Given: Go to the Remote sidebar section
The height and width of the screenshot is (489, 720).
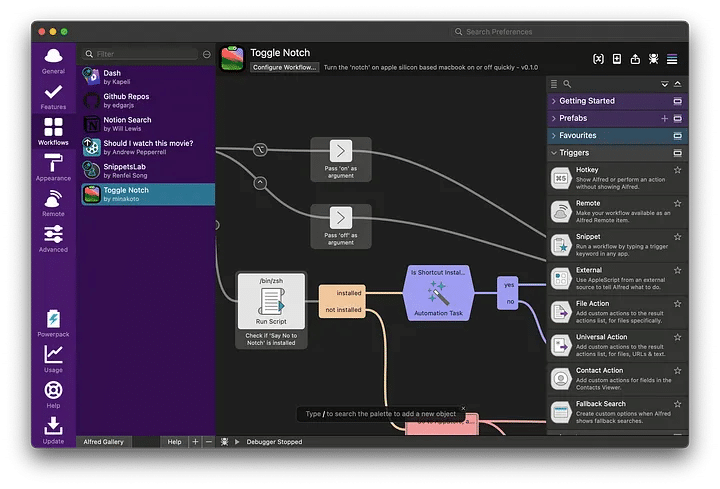Looking at the screenshot, I should (53, 203).
